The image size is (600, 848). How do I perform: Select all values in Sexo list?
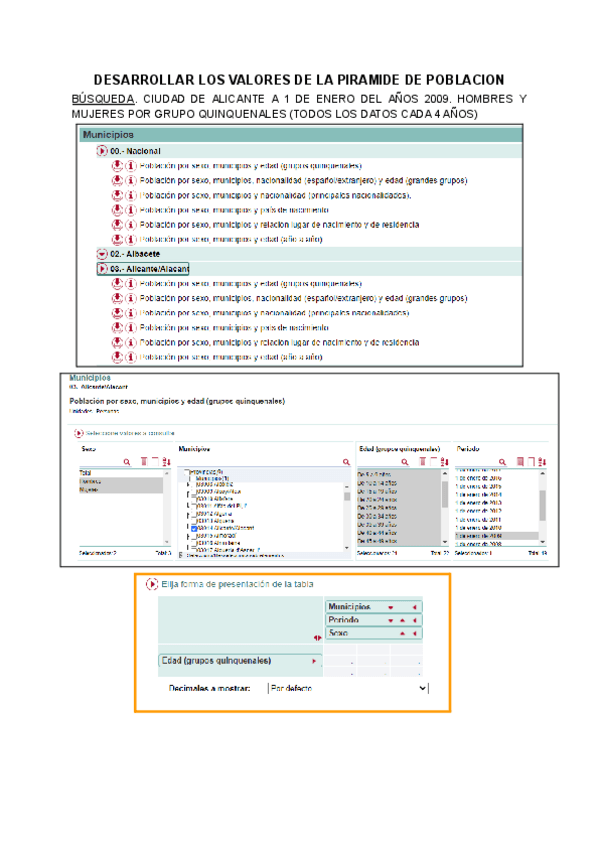(x=144, y=461)
